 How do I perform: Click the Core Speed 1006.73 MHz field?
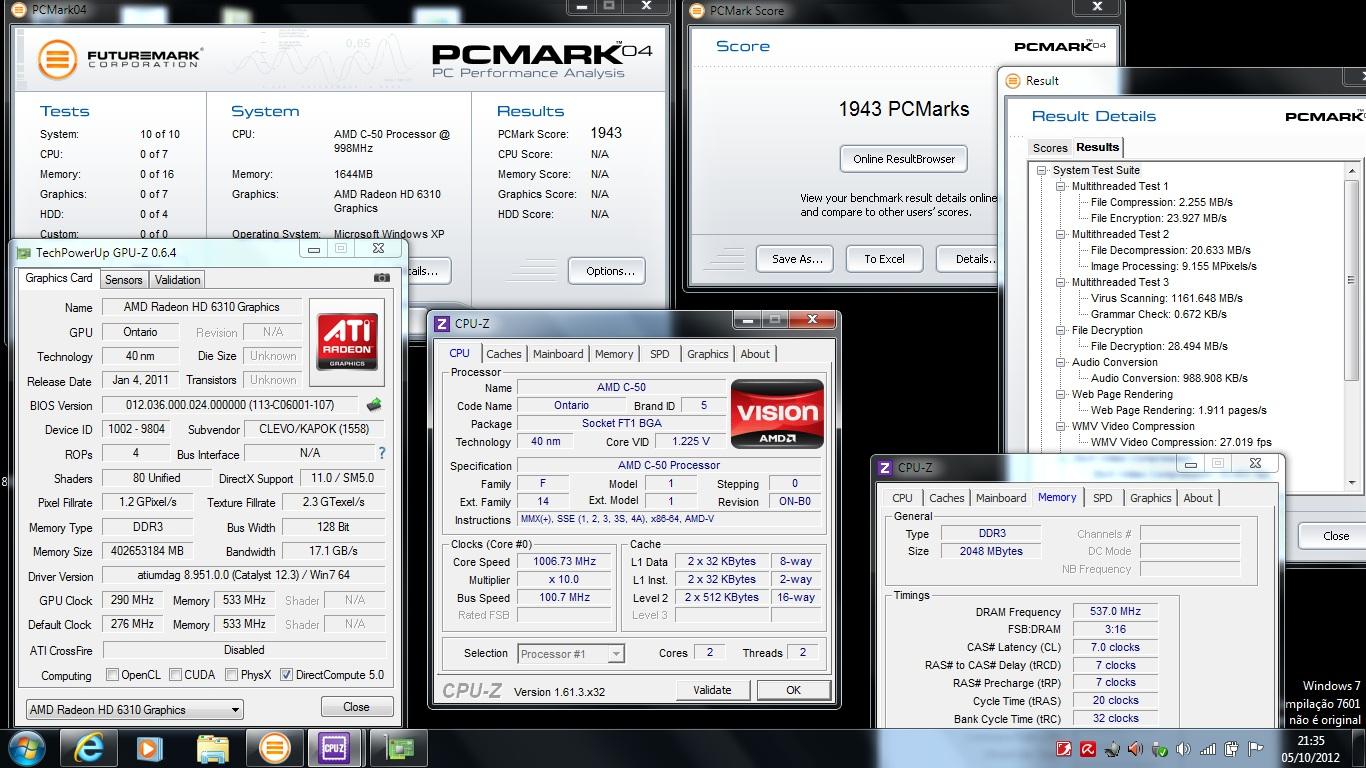(x=565, y=562)
